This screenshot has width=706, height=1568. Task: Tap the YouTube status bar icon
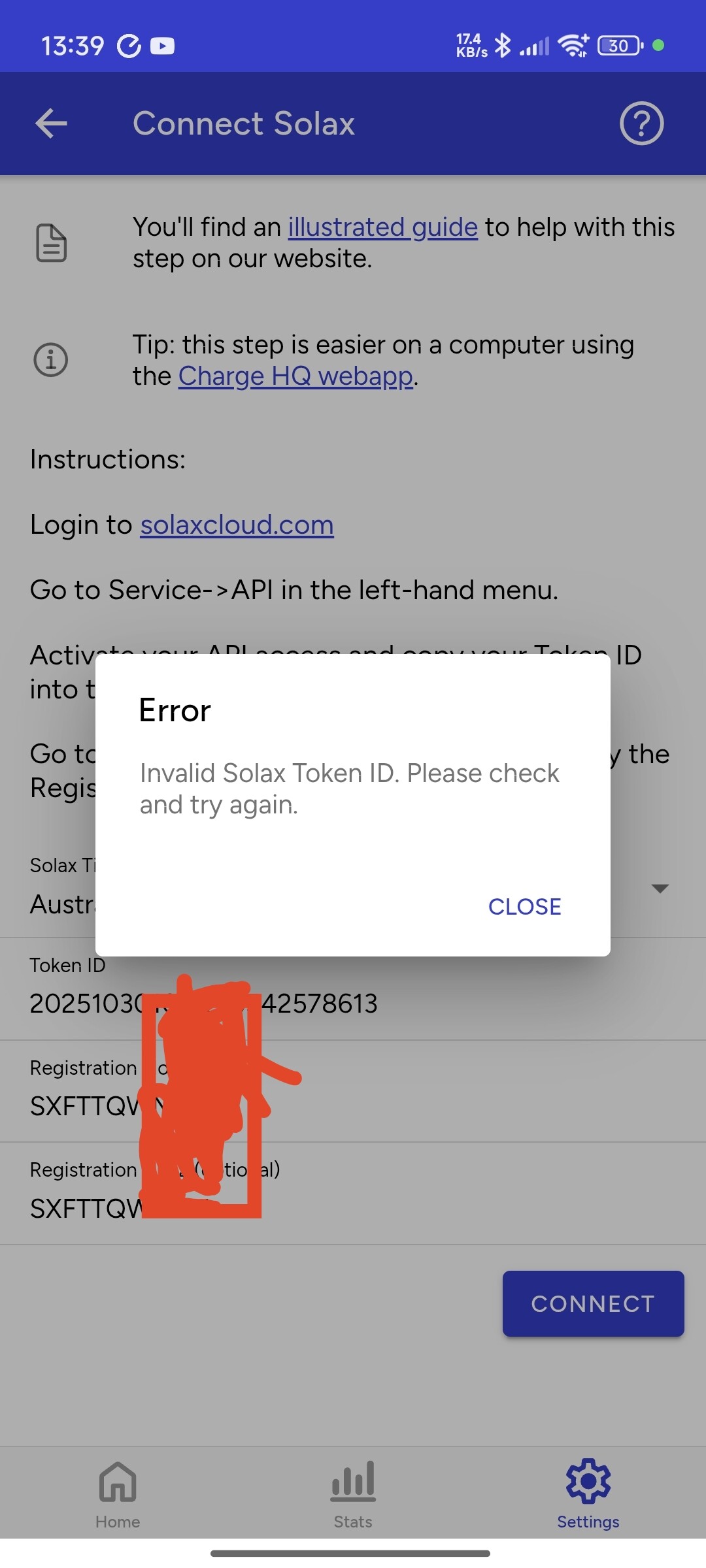point(162,46)
